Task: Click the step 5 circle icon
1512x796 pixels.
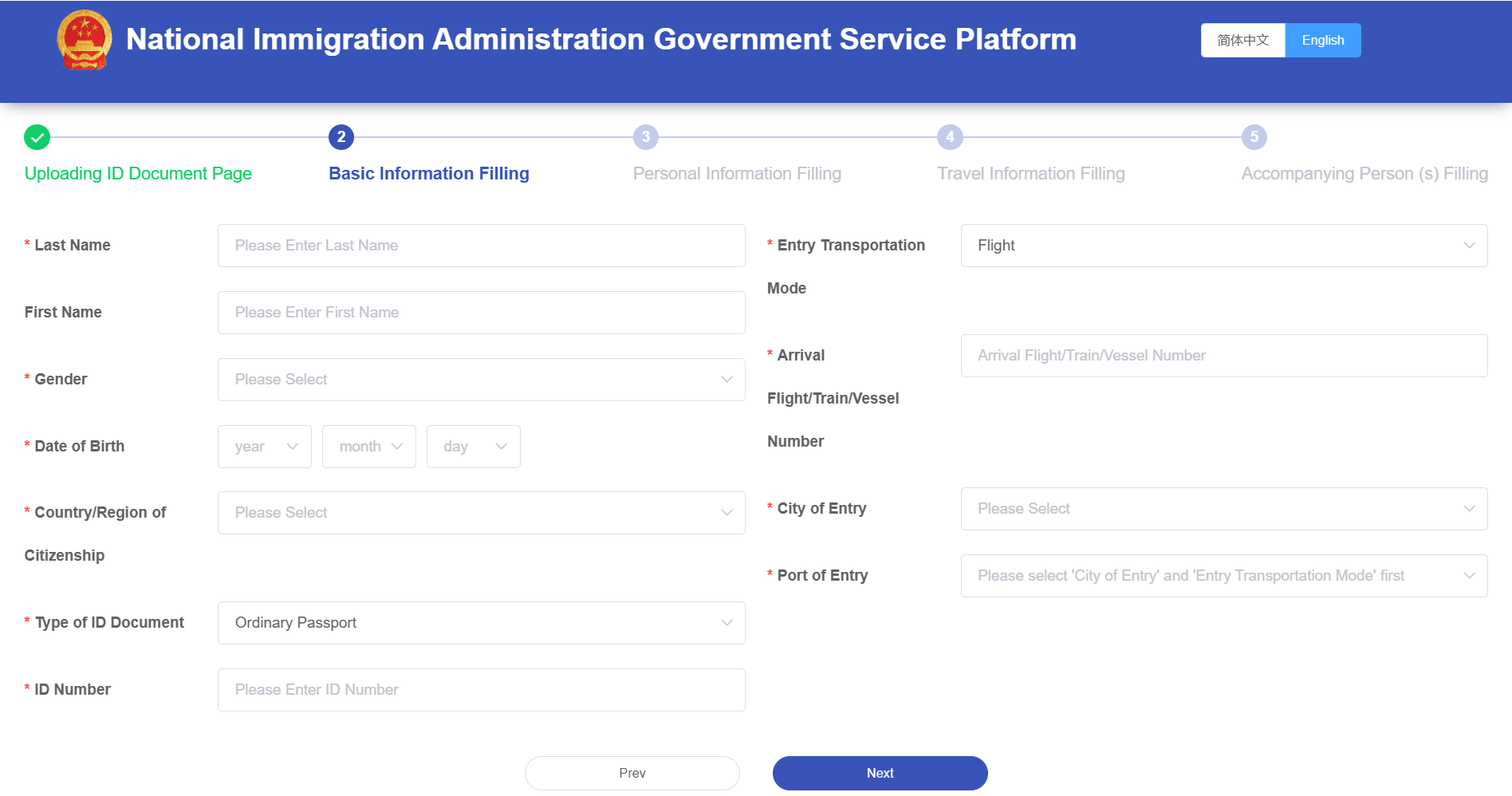Action: (x=1254, y=137)
